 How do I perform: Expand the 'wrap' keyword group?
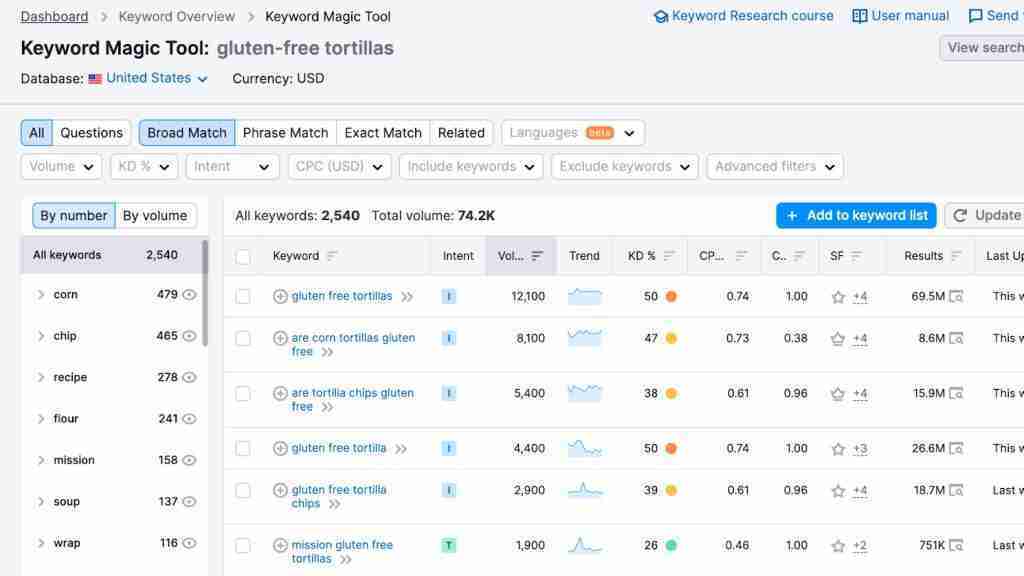tap(40, 543)
